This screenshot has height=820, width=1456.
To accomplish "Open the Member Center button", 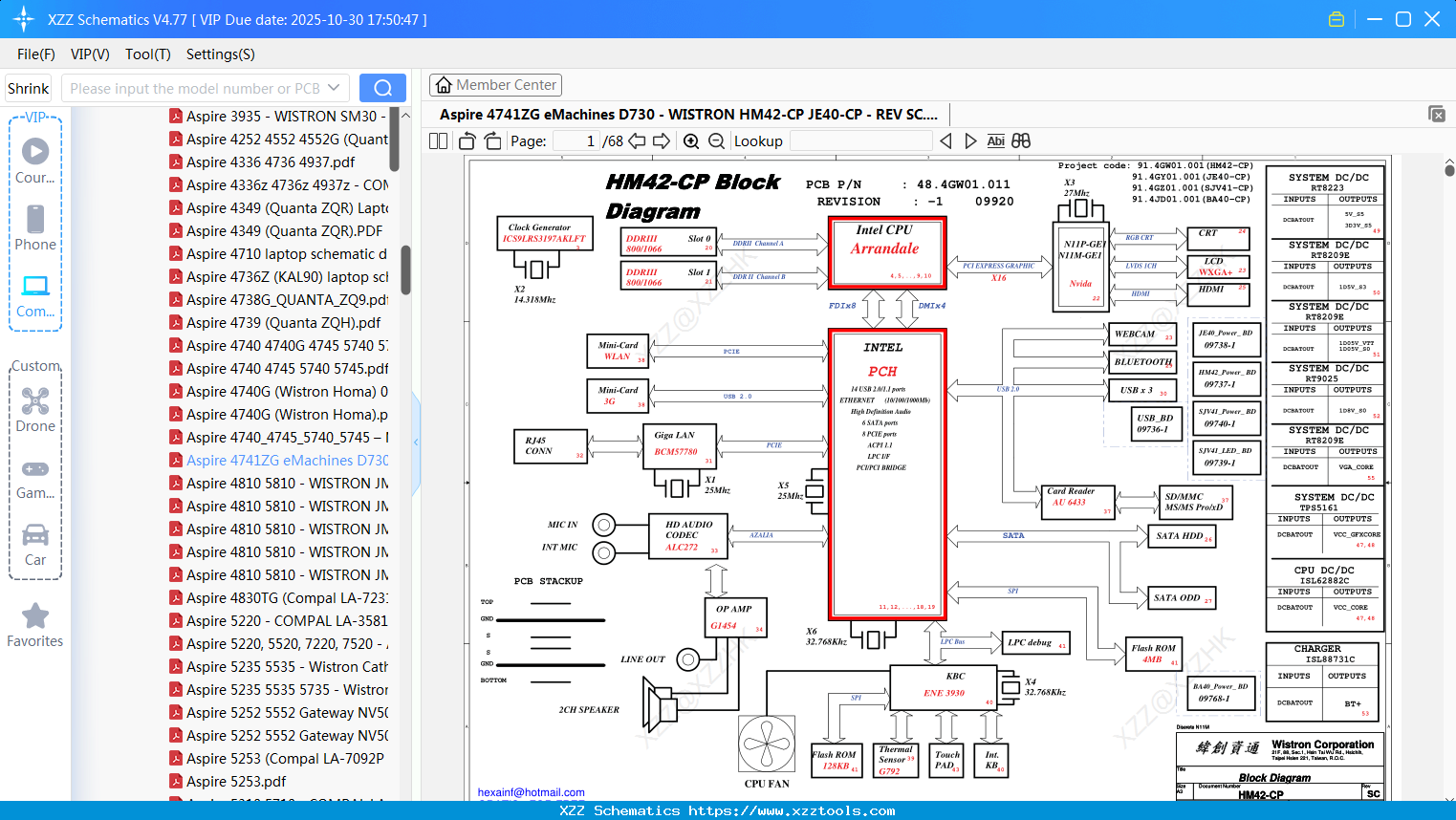I will coord(495,85).
